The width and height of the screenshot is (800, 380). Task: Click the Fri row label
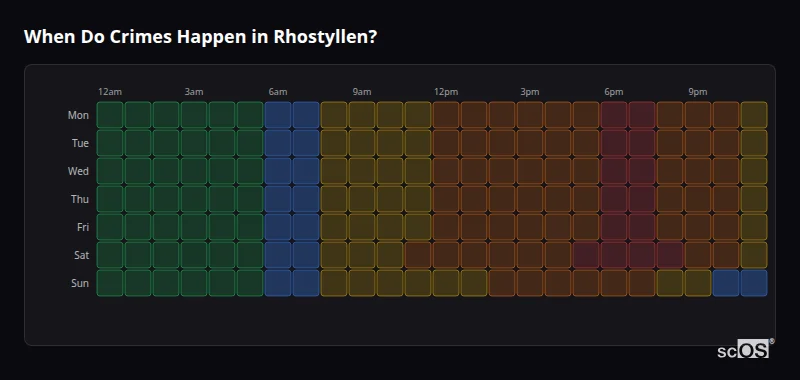(x=83, y=227)
